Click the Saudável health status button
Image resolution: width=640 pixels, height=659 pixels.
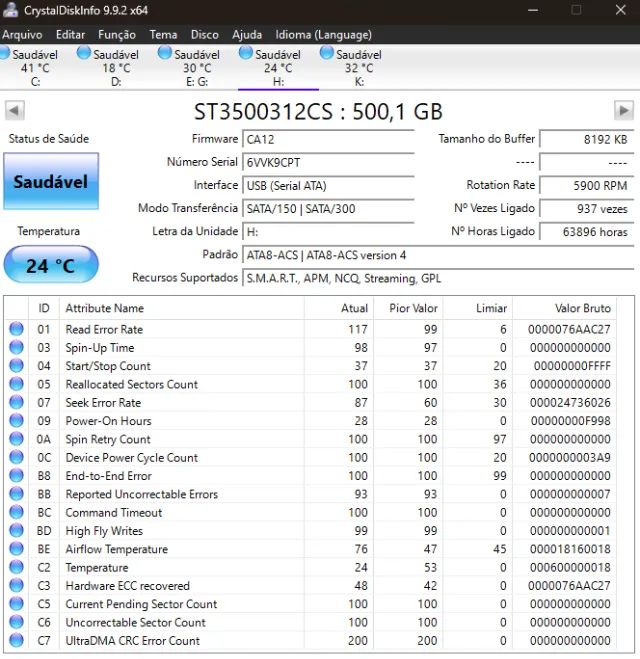coord(51,181)
